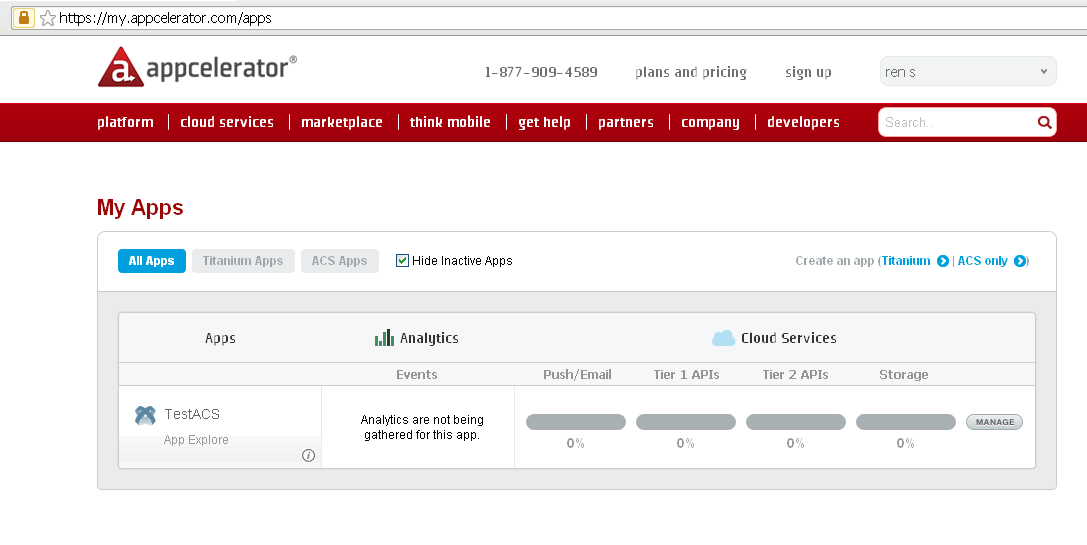The width and height of the screenshot is (1087, 545).
Task: Click the Events column header
Action: point(417,374)
